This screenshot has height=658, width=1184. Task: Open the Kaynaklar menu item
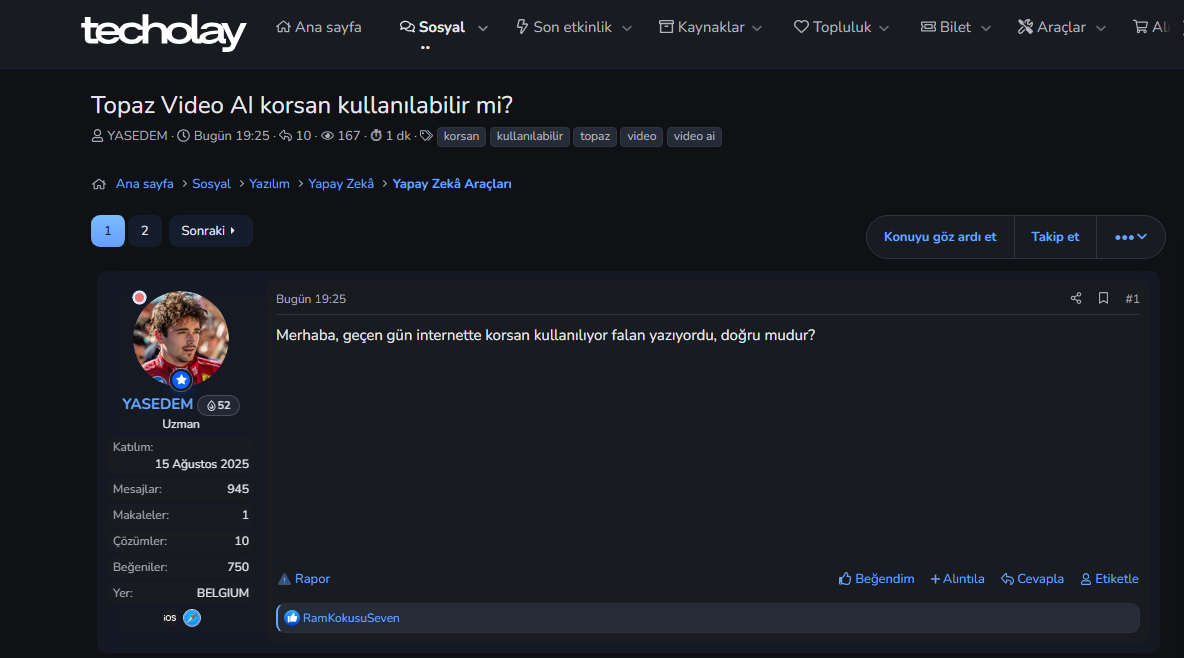701,27
